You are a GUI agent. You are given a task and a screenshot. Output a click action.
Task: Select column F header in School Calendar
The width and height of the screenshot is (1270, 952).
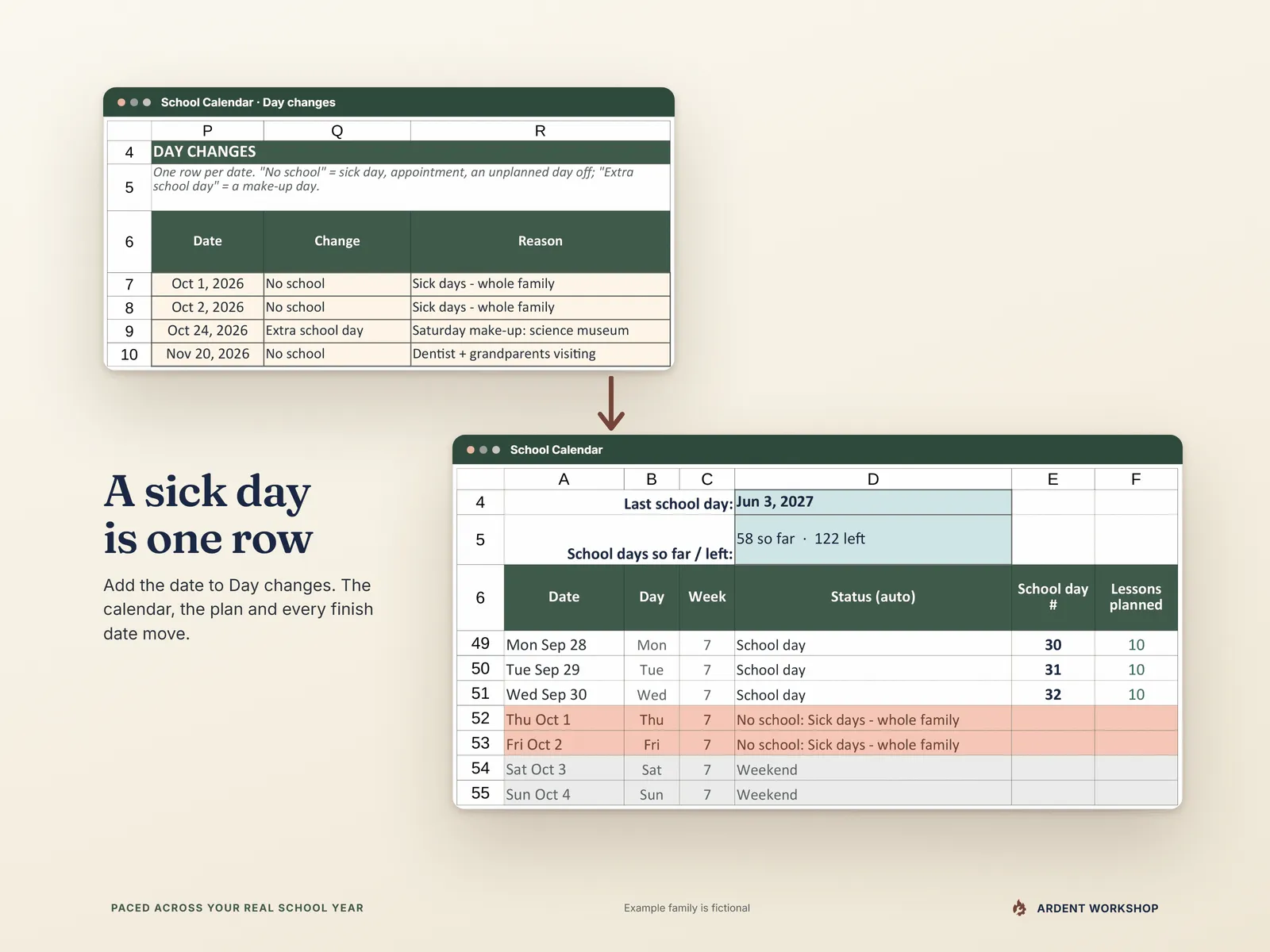(x=1136, y=479)
